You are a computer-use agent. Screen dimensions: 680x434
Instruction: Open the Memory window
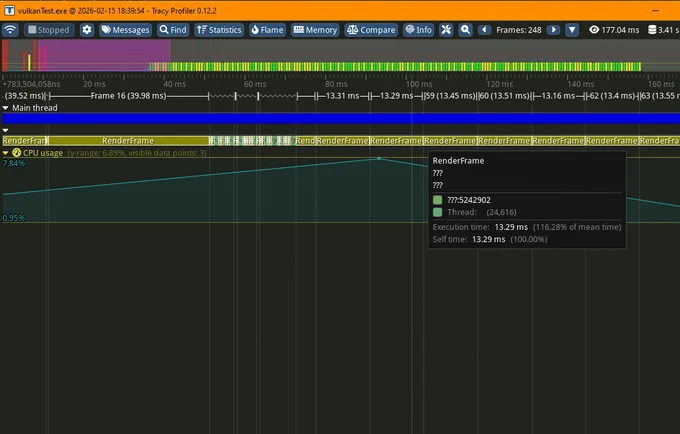coord(315,29)
